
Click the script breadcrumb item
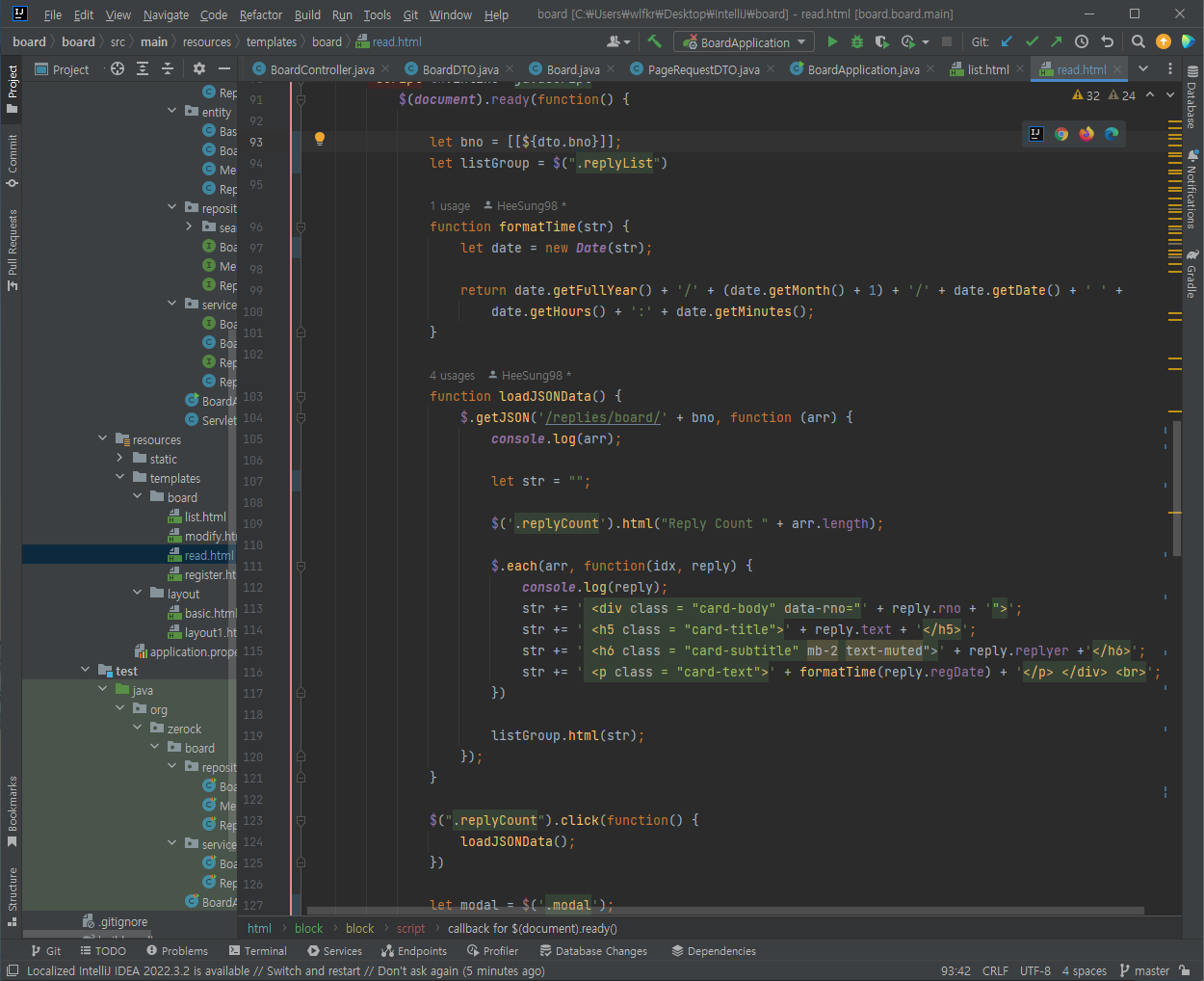coord(410,928)
